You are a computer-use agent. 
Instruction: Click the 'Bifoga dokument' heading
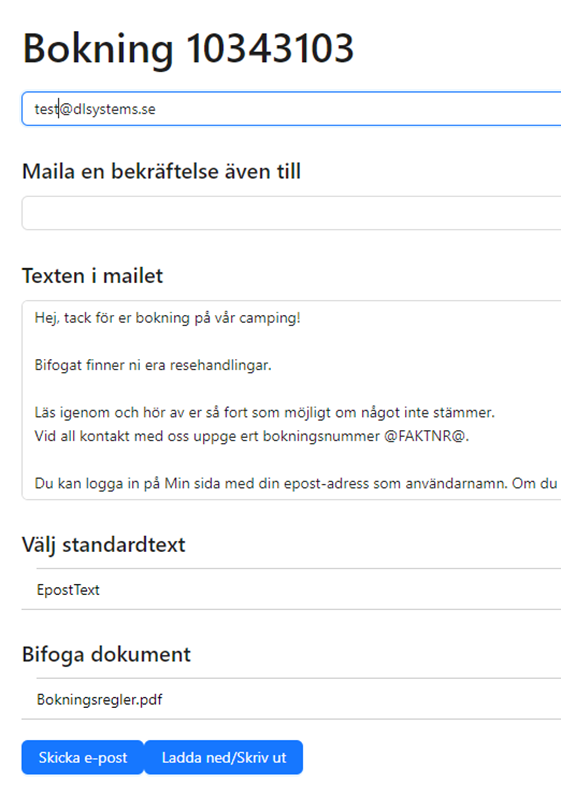tap(106, 655)
